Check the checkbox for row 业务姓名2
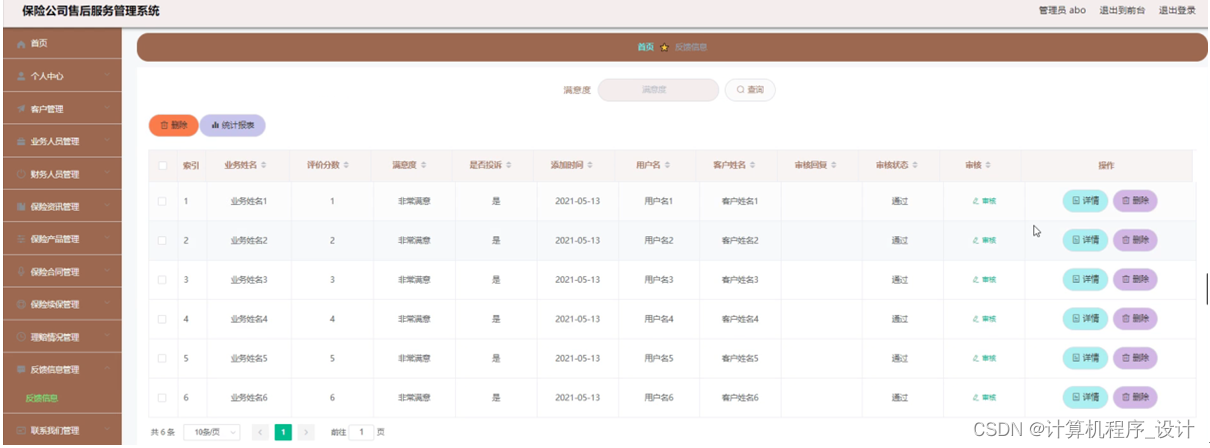The height and width of the screenshot is (448, 1210). point(162,240)
